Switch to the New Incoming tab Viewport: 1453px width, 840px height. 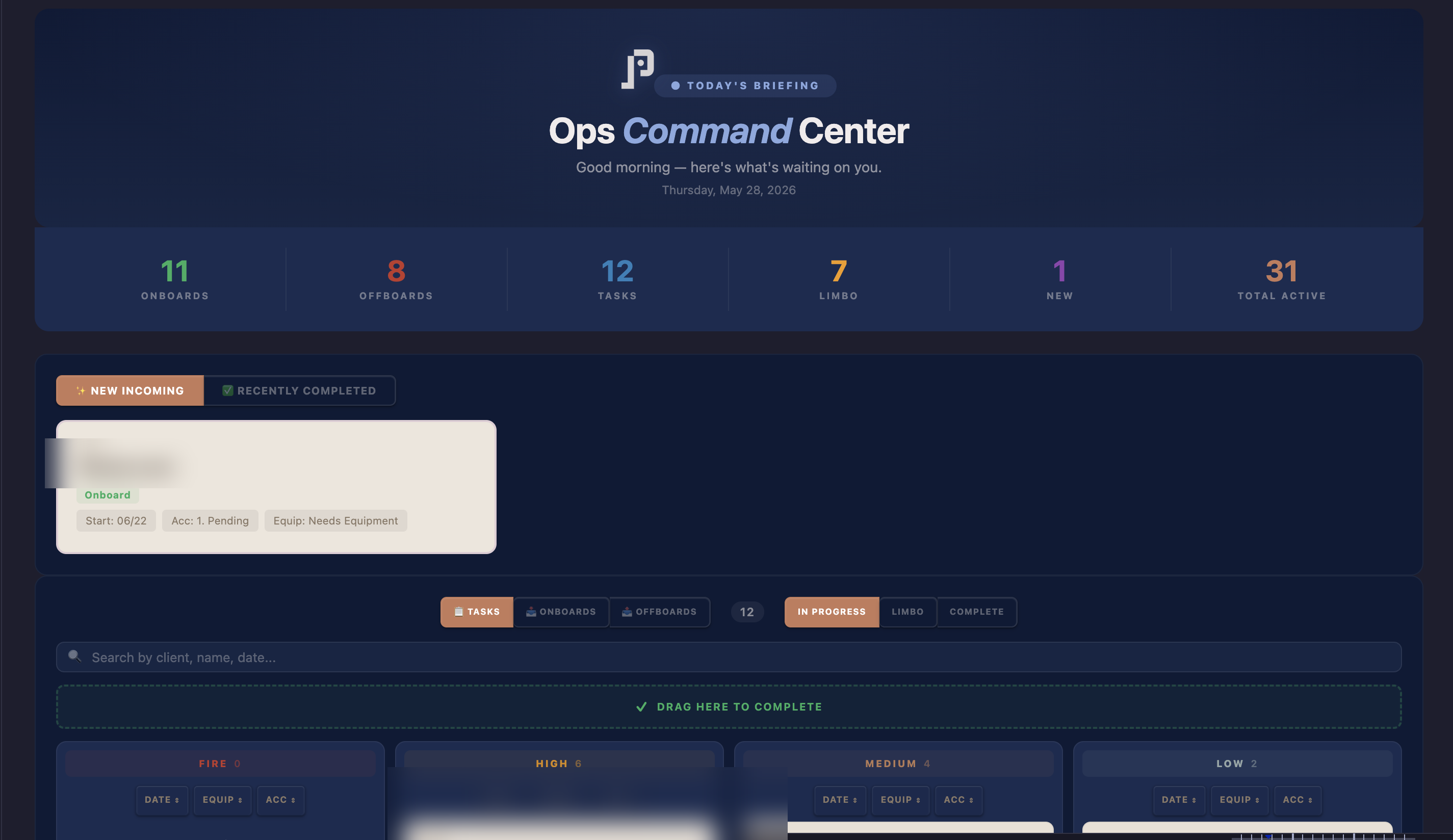coord(129,391)
